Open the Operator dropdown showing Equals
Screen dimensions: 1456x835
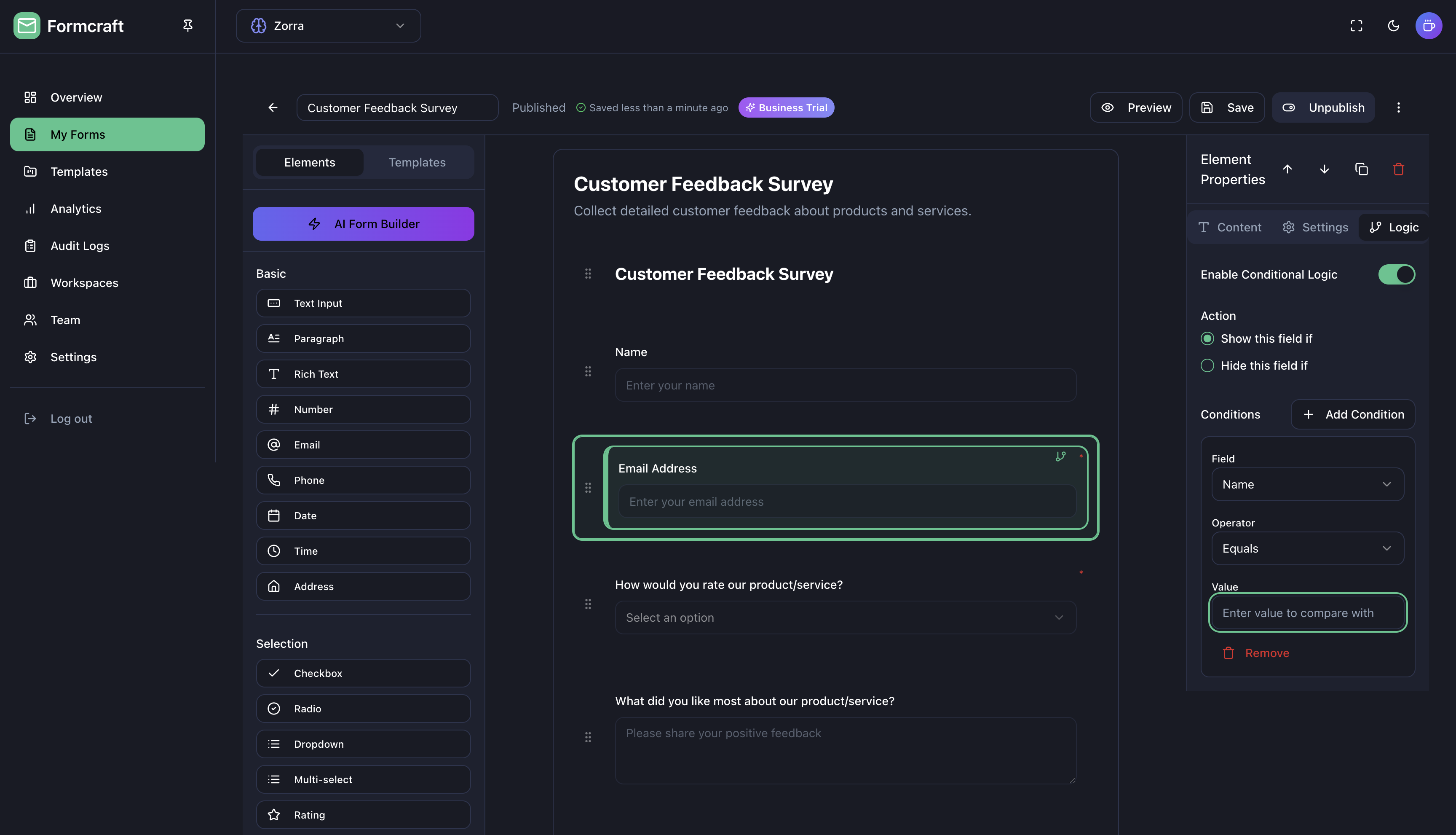tap(1308, 548)
